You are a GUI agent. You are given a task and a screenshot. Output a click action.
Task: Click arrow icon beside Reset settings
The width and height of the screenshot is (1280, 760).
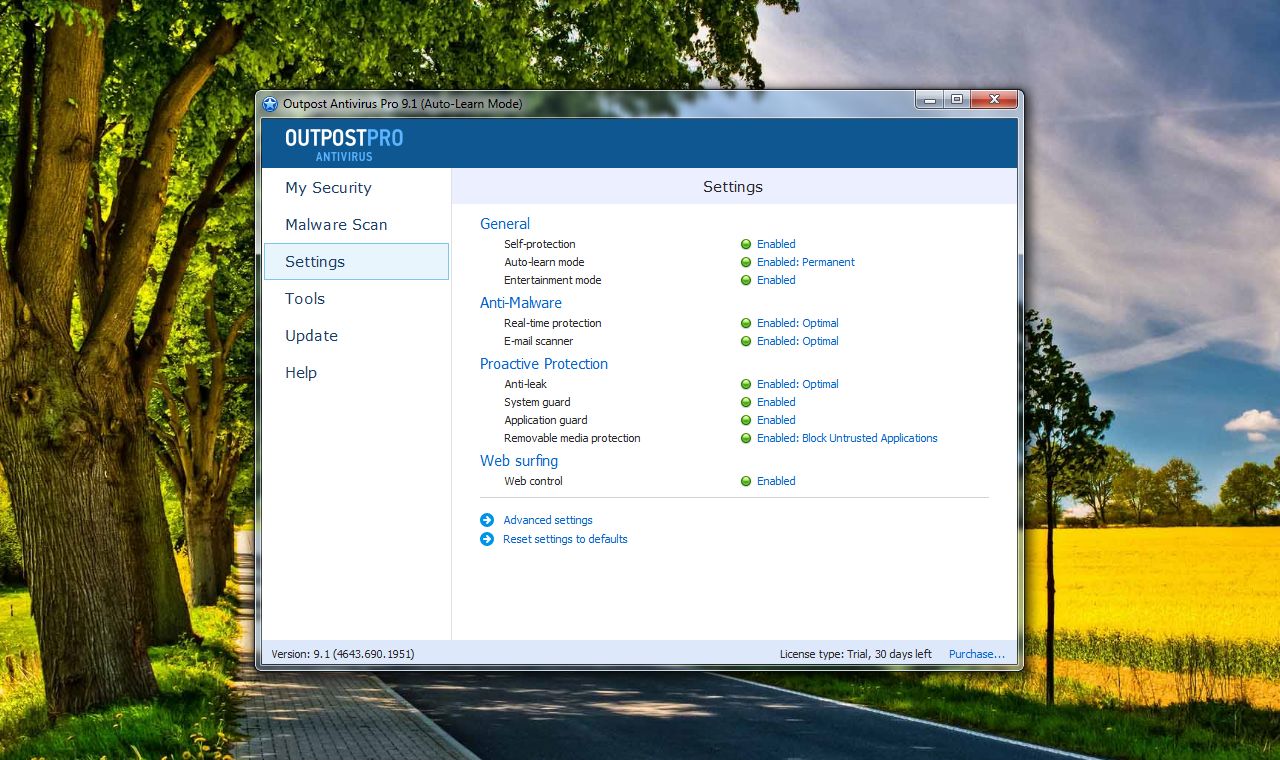487,539
